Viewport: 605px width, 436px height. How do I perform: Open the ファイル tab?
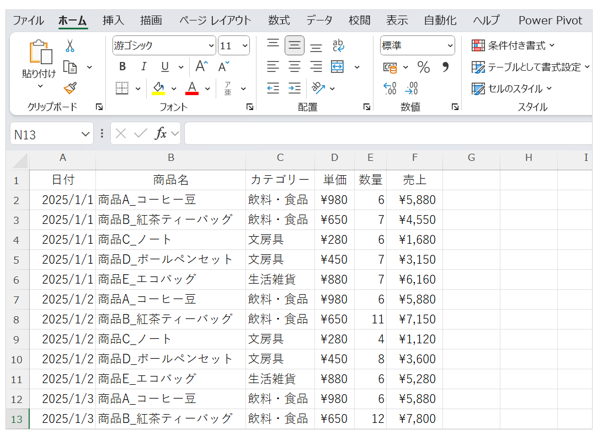tap(28, 20)
